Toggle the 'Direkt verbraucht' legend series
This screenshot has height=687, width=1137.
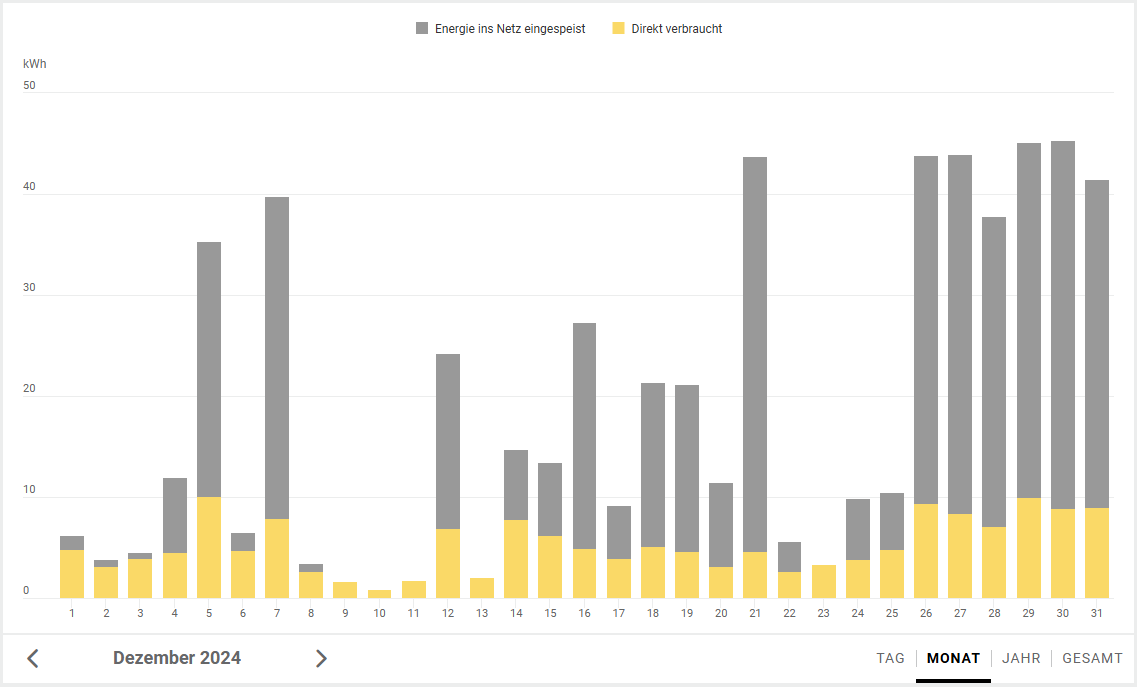point(676,29)
